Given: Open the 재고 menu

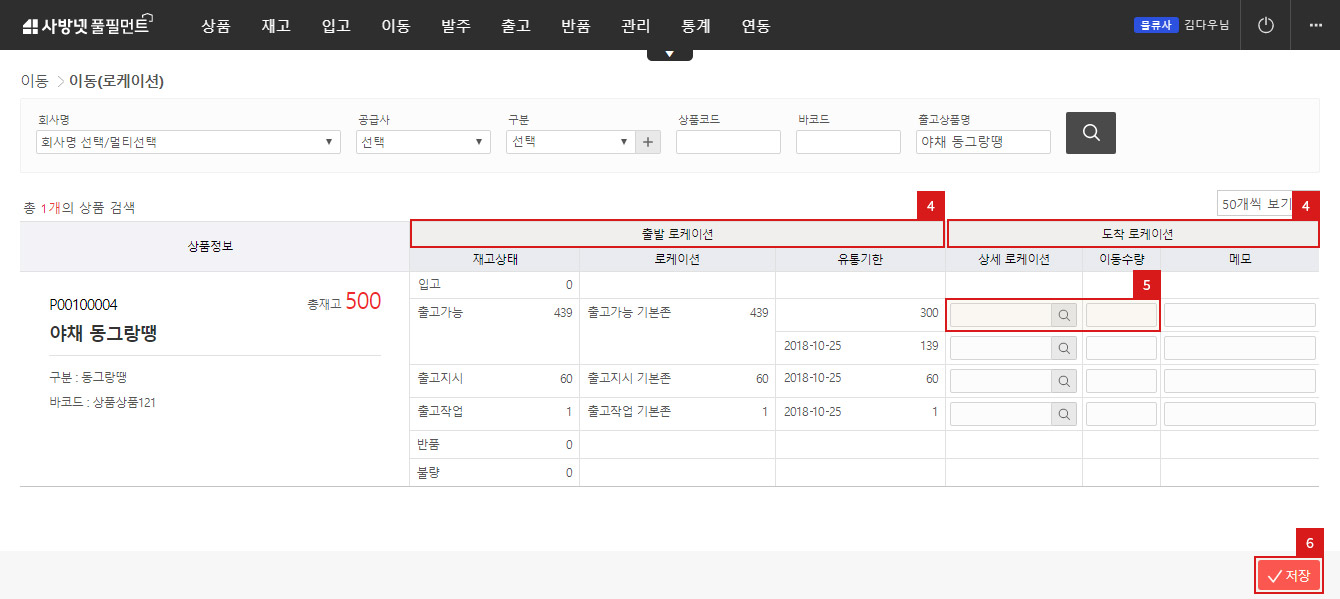Looking at the screenshot, I should pos(275,26).
